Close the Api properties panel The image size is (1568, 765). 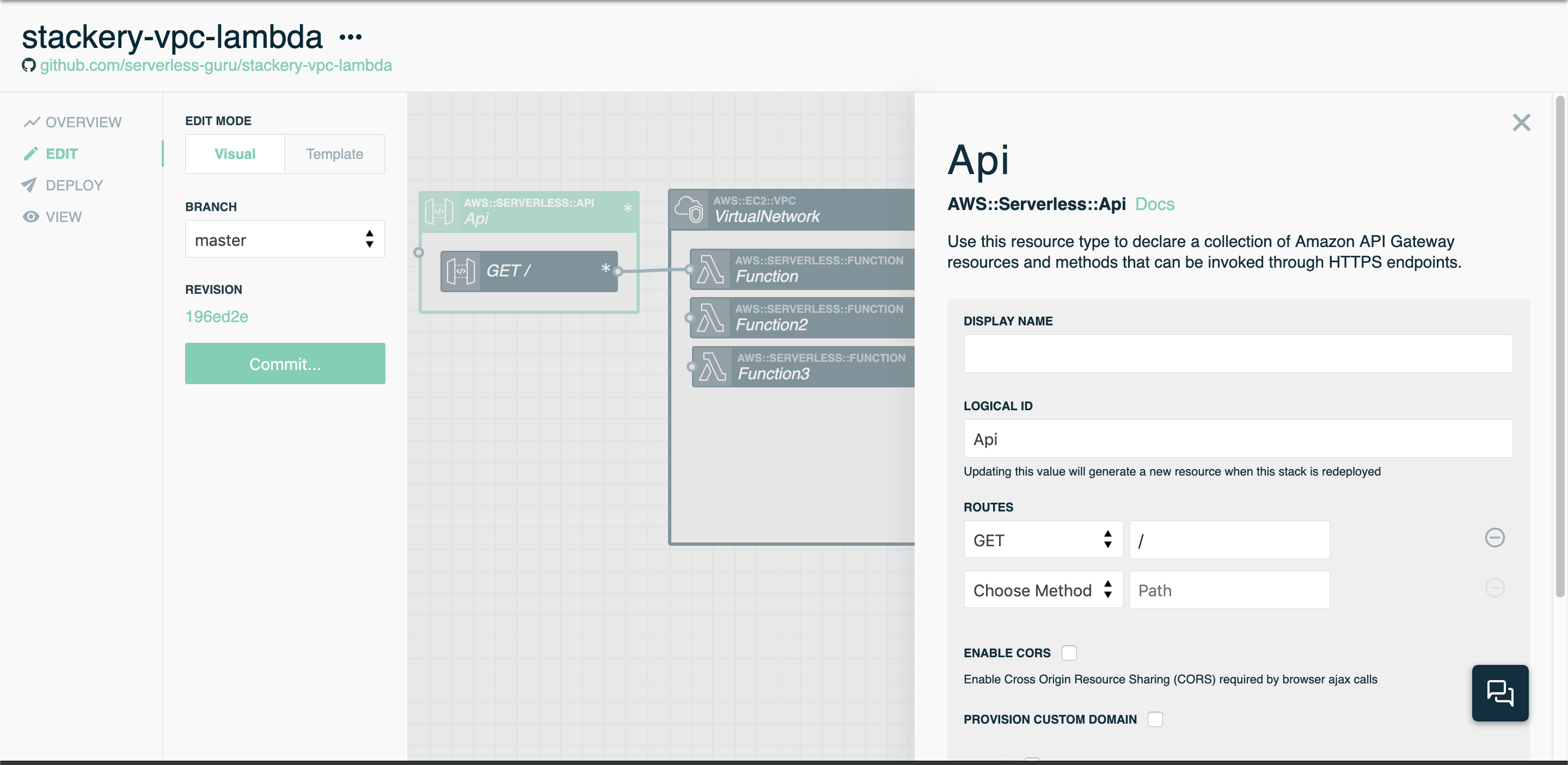[1521, 123]
